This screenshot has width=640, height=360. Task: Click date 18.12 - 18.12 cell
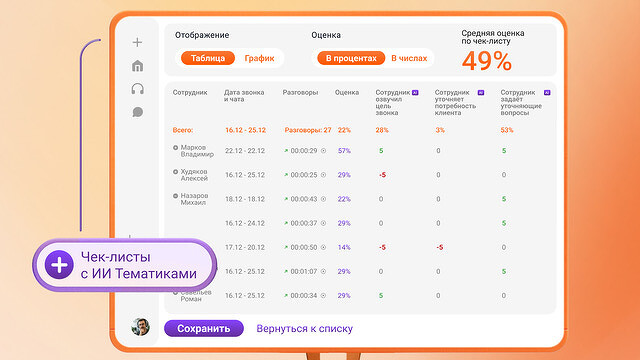(245, 199)
